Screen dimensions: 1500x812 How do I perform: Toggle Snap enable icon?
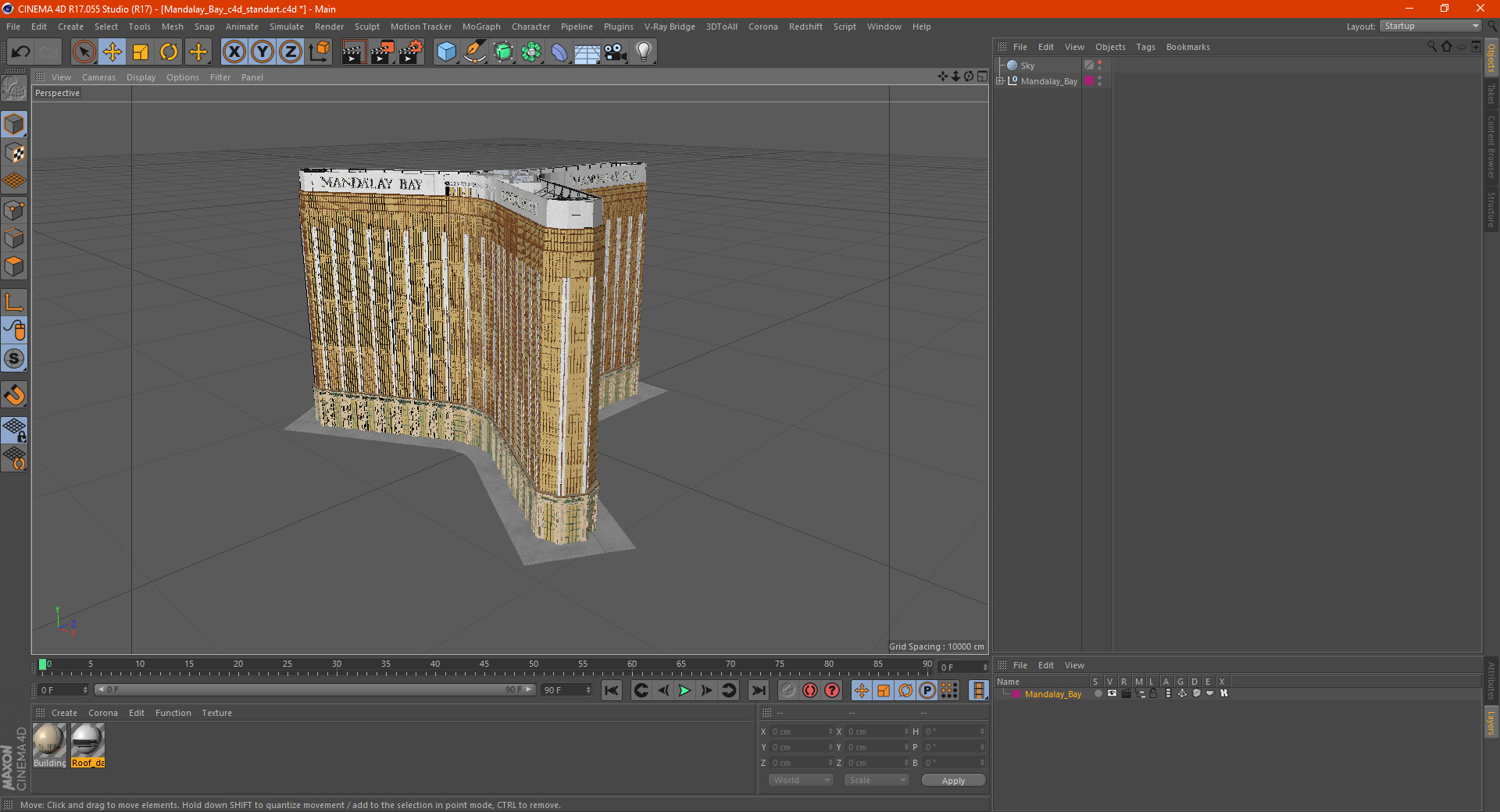point(14,358)
